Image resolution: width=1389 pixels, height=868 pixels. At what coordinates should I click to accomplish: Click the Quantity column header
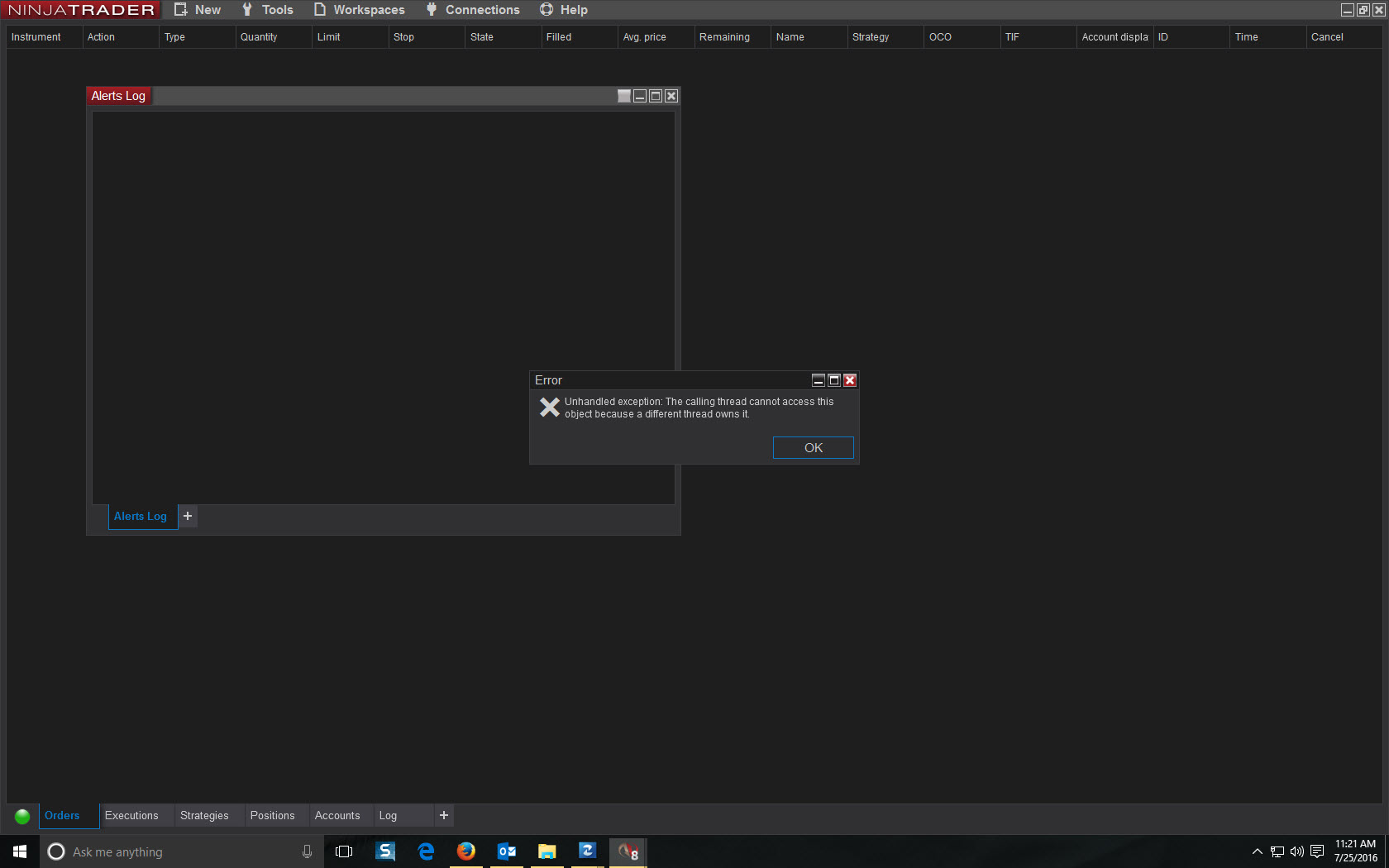274,37
